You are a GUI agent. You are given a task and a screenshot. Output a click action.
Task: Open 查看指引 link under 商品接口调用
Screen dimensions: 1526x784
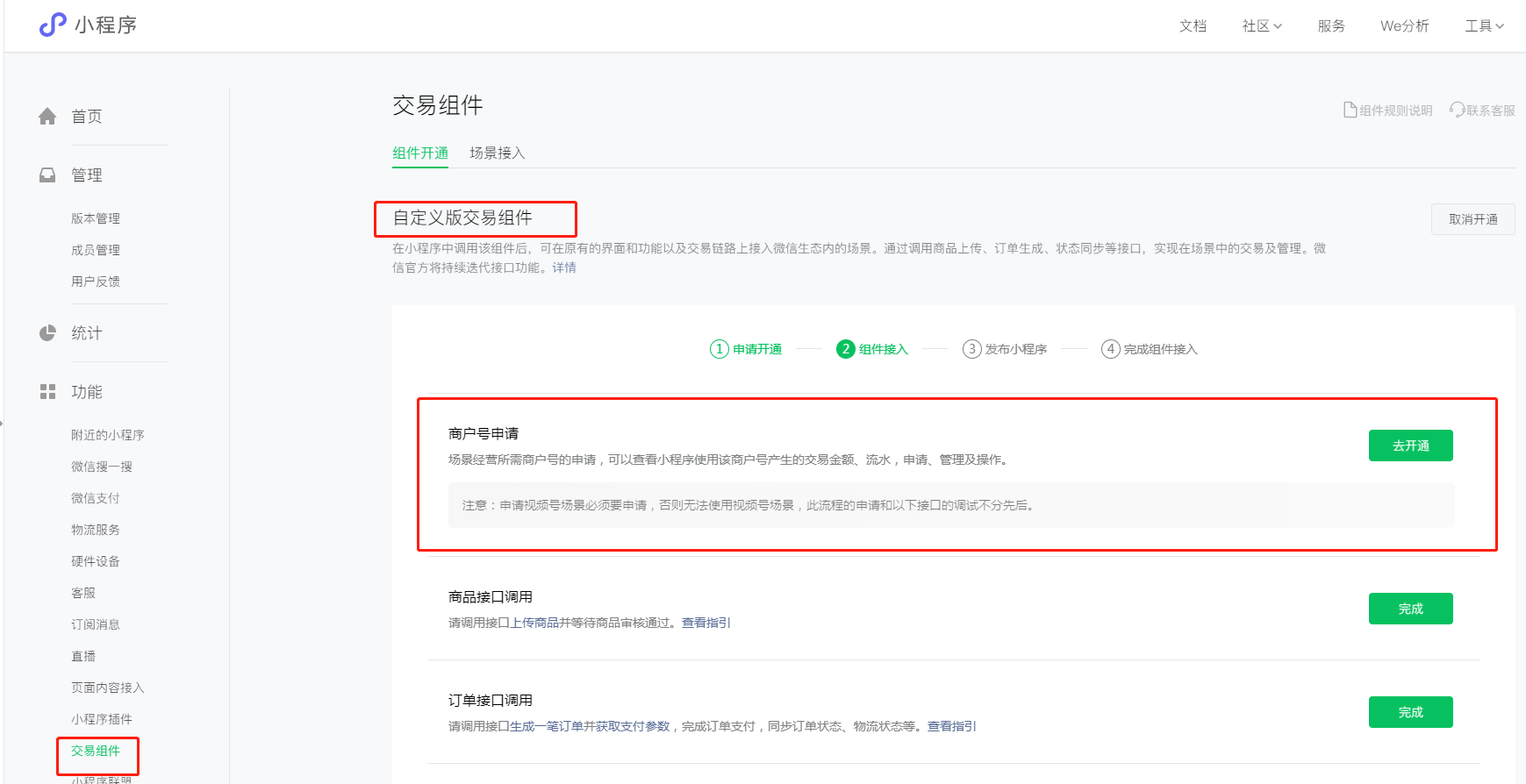pyautogui.click(x=706, y=623)
